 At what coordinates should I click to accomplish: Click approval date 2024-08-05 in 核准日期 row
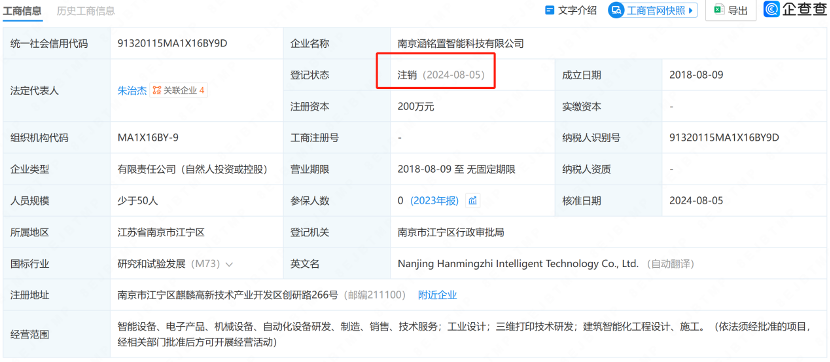coord(696,201)
